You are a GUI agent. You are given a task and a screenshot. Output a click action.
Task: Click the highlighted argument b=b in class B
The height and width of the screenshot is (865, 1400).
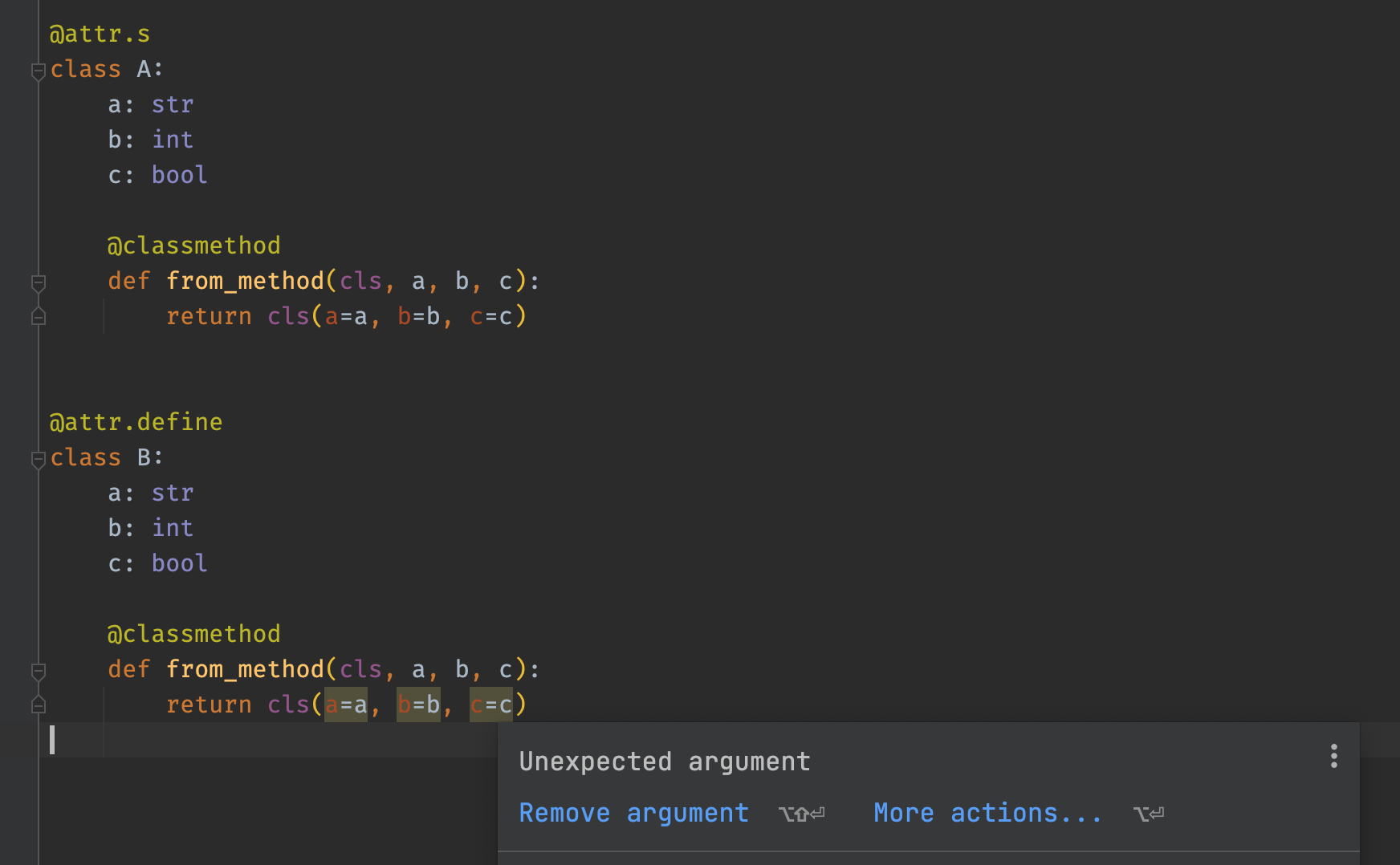click(418, 705)
